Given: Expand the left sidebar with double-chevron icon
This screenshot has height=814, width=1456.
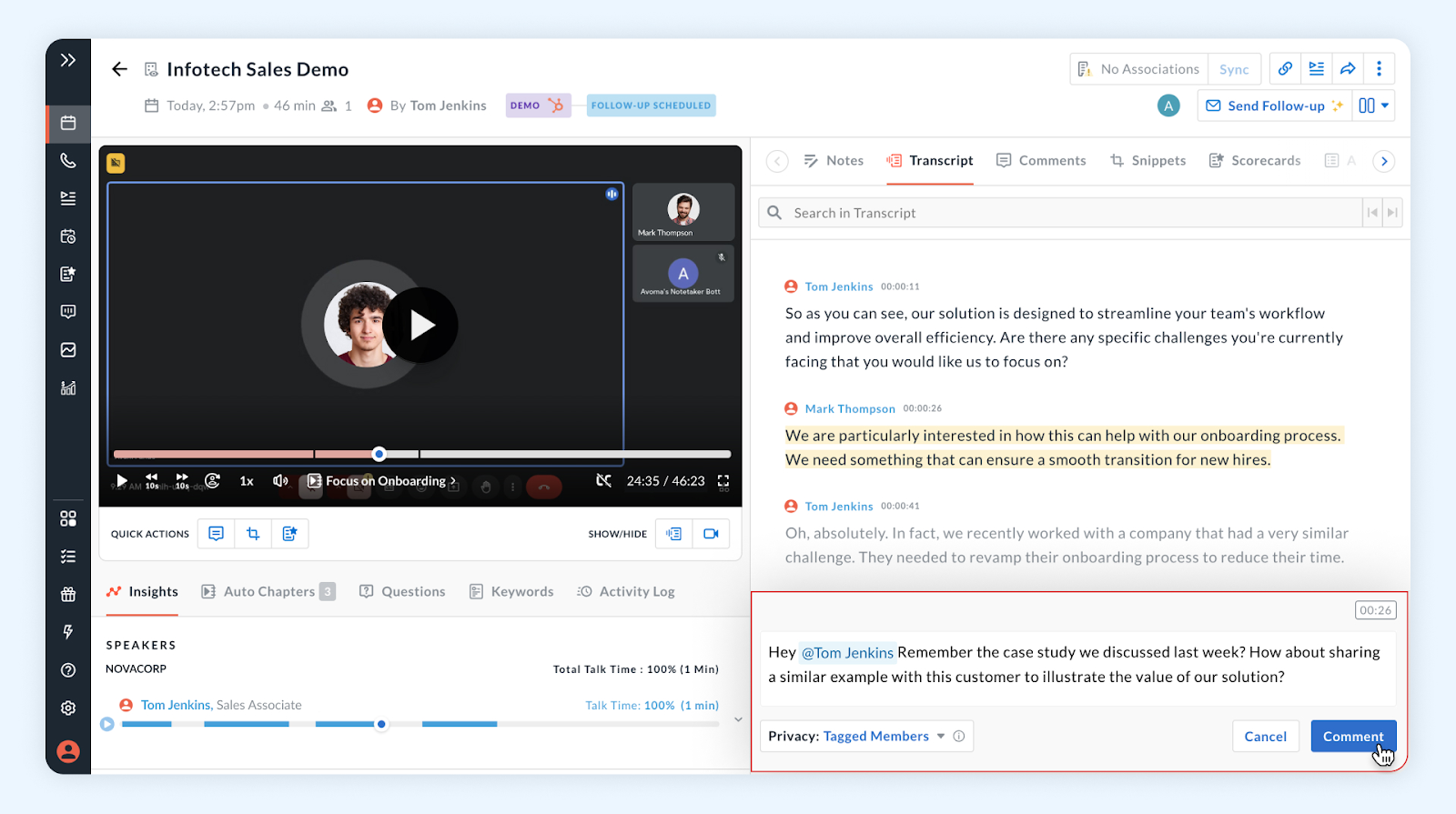Looking at the screenshot, I should 68,61.
